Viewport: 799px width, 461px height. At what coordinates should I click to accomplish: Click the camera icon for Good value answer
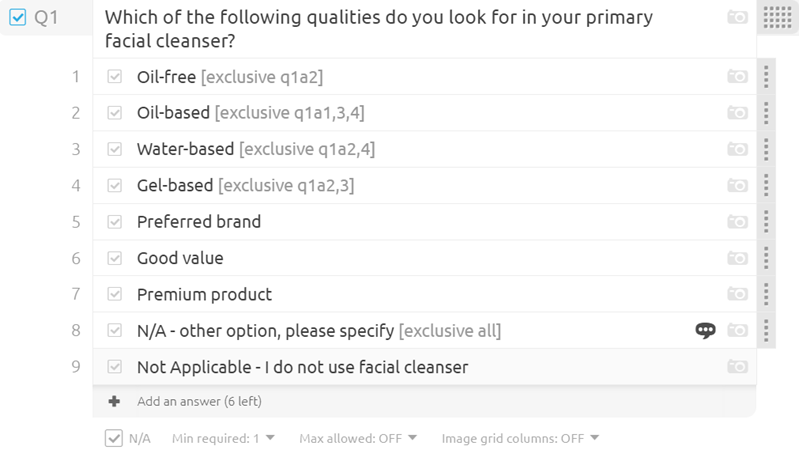(737, 258)
